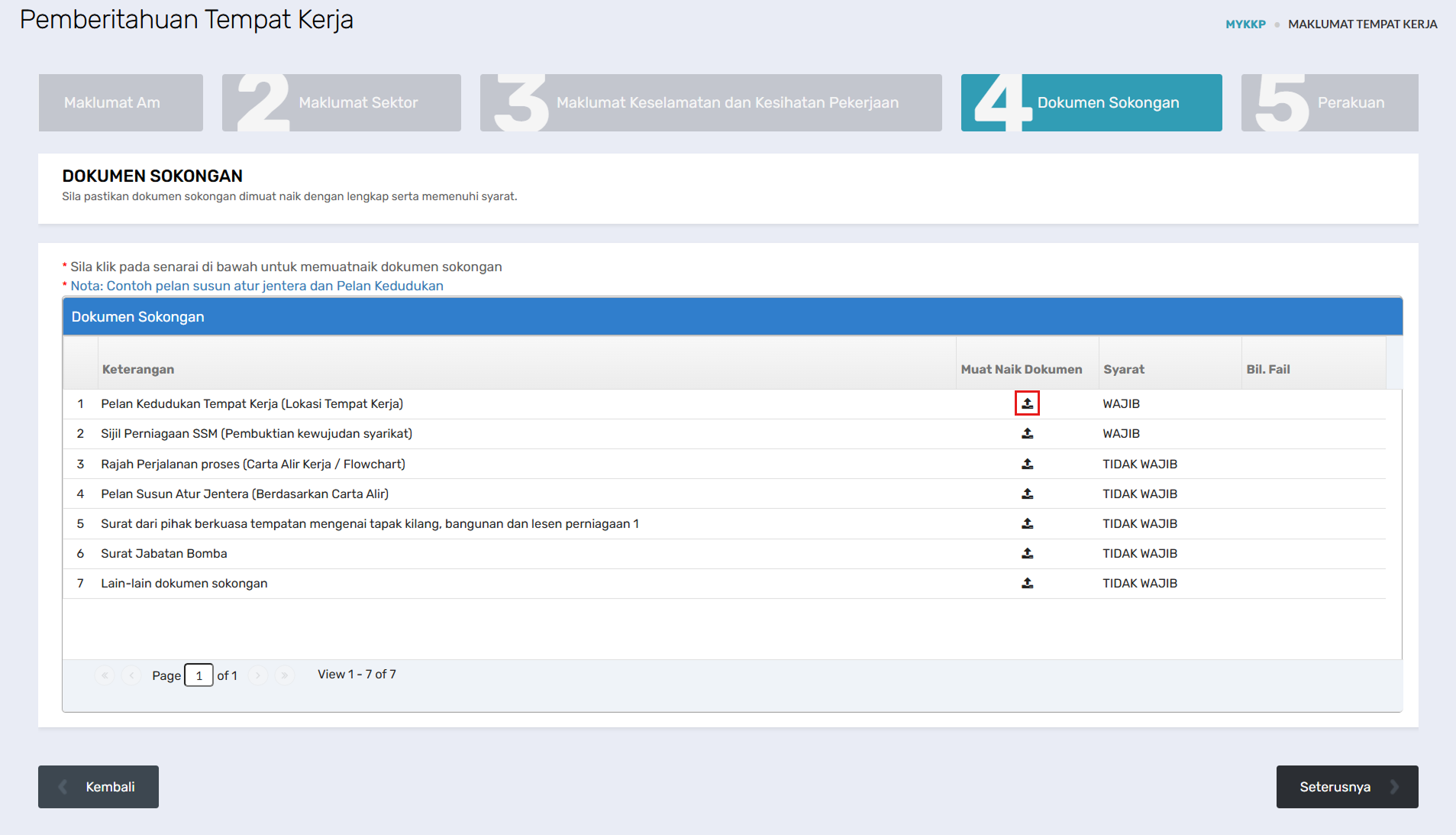Click upload icon for Sijil Perniagaan SSM
The image size is (1456, 835).
(1027, 434)
